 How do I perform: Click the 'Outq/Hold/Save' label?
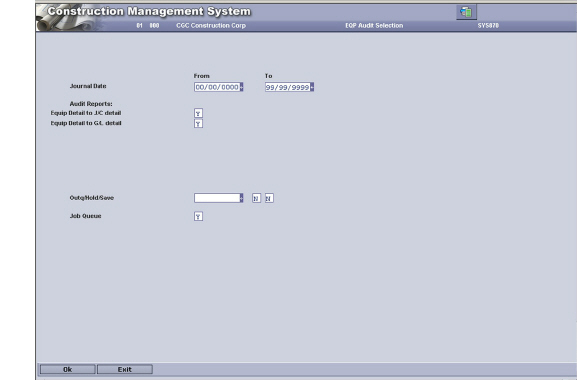pos(92,198)
